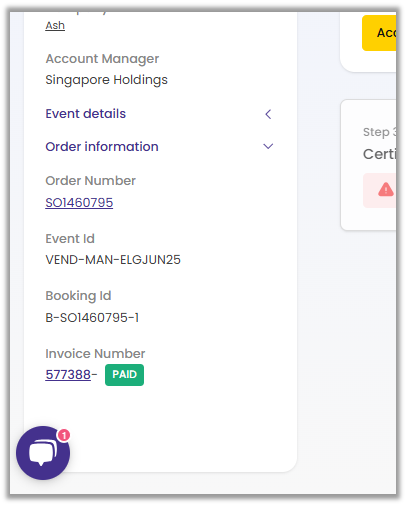Screen dimensions: 406x506
Task: Open the chat widget bubble
Action: [43, 453]
